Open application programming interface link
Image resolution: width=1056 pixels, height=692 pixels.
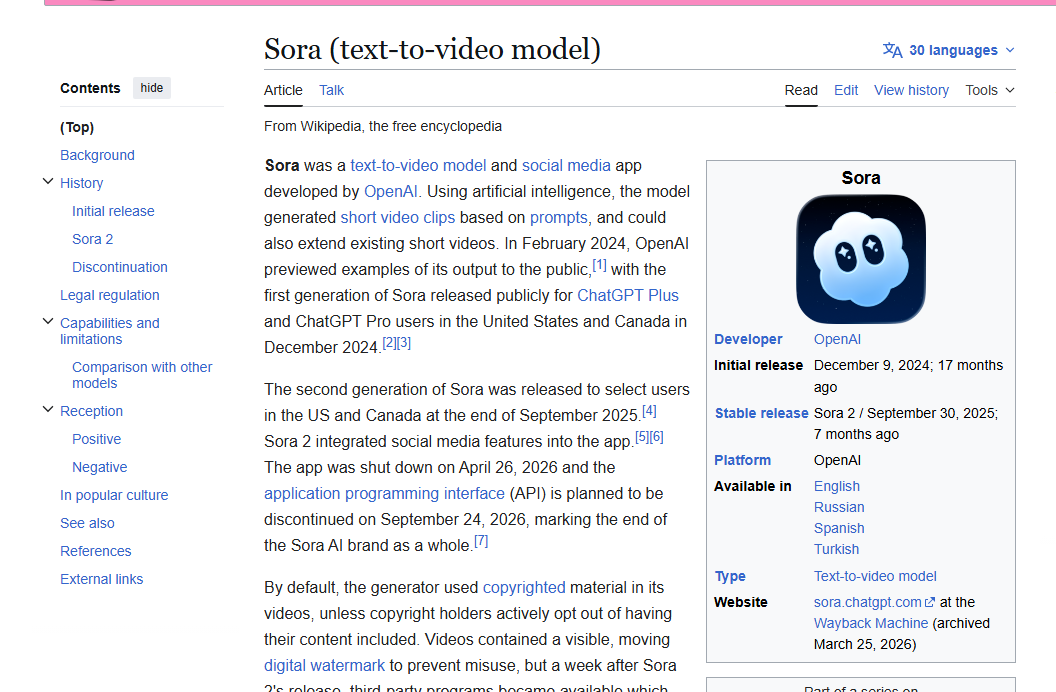[x=385, y=493]
